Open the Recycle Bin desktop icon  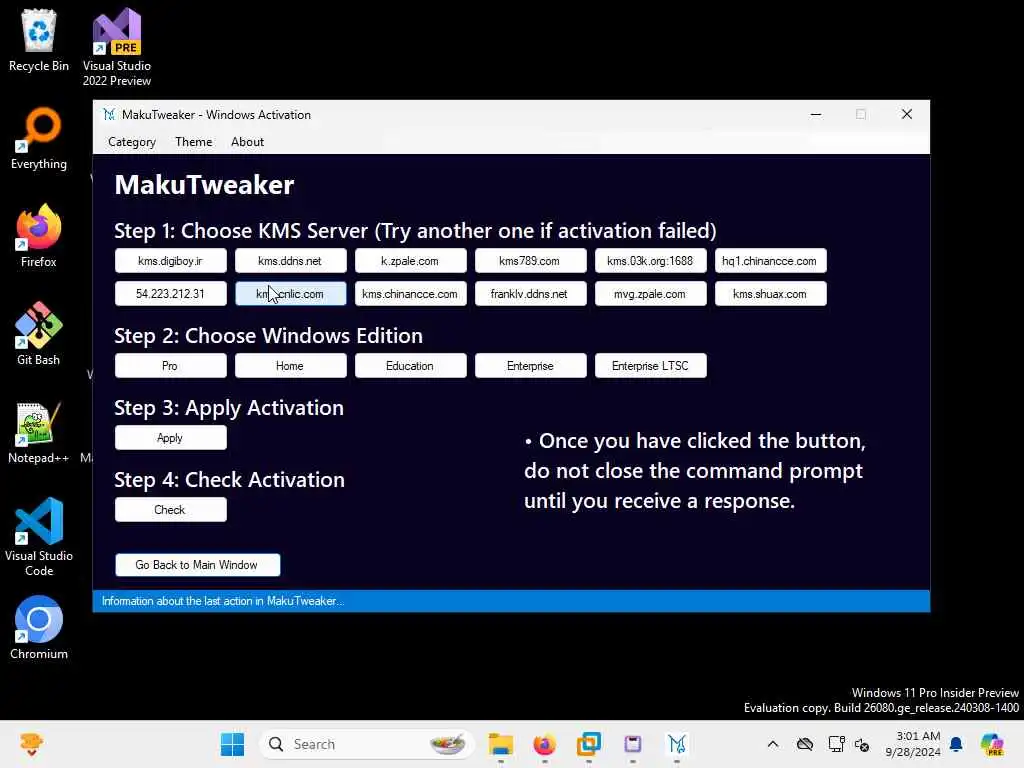coord(39,40)
